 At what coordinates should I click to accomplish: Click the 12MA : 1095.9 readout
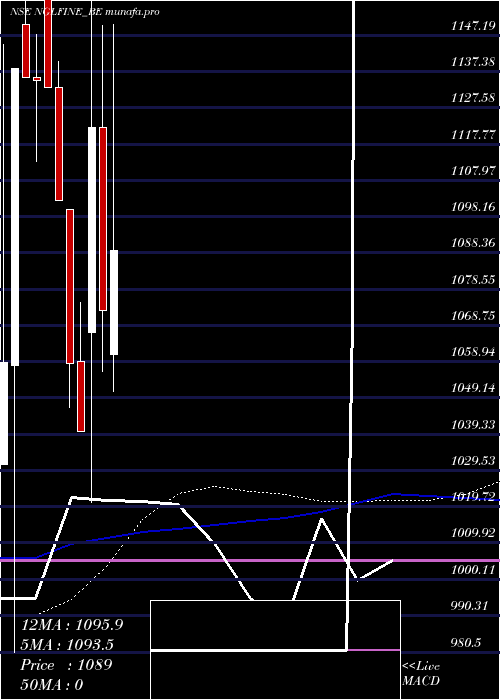72,625
